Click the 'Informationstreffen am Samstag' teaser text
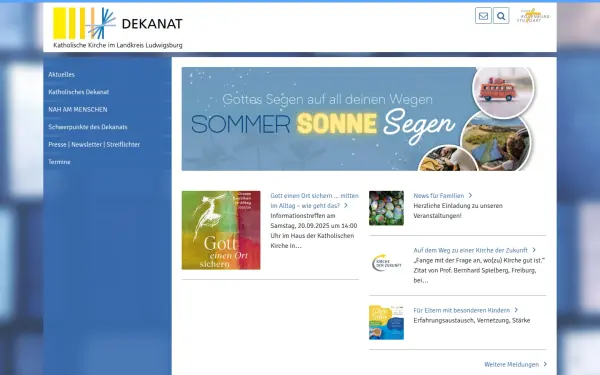The width and height of the screenshot is (600, 375). 314,231
